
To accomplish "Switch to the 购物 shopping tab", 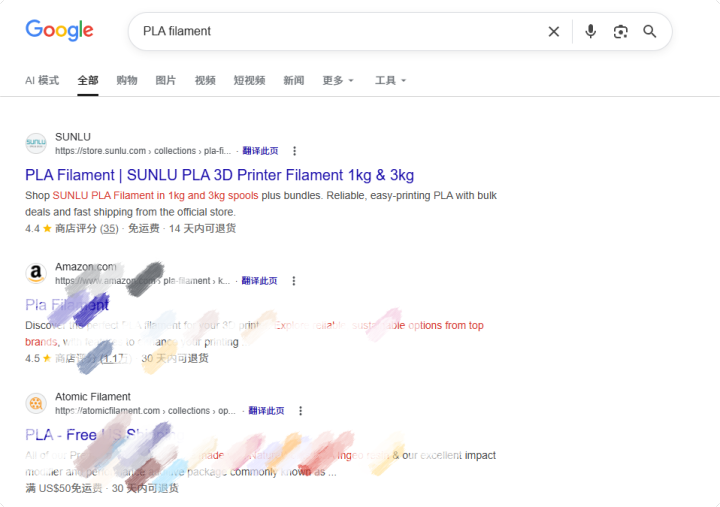I will point(127,81).
